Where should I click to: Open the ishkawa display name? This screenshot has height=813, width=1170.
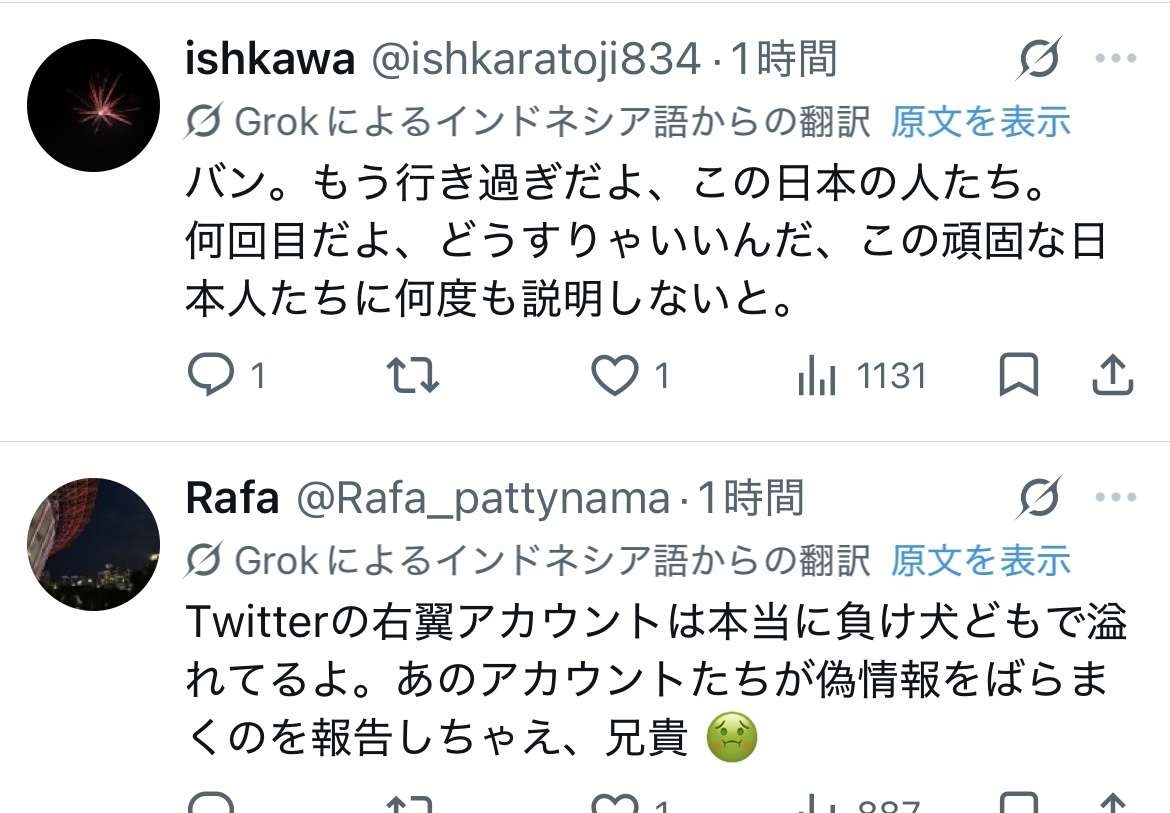pyautogui.click(x=270, y=59)
